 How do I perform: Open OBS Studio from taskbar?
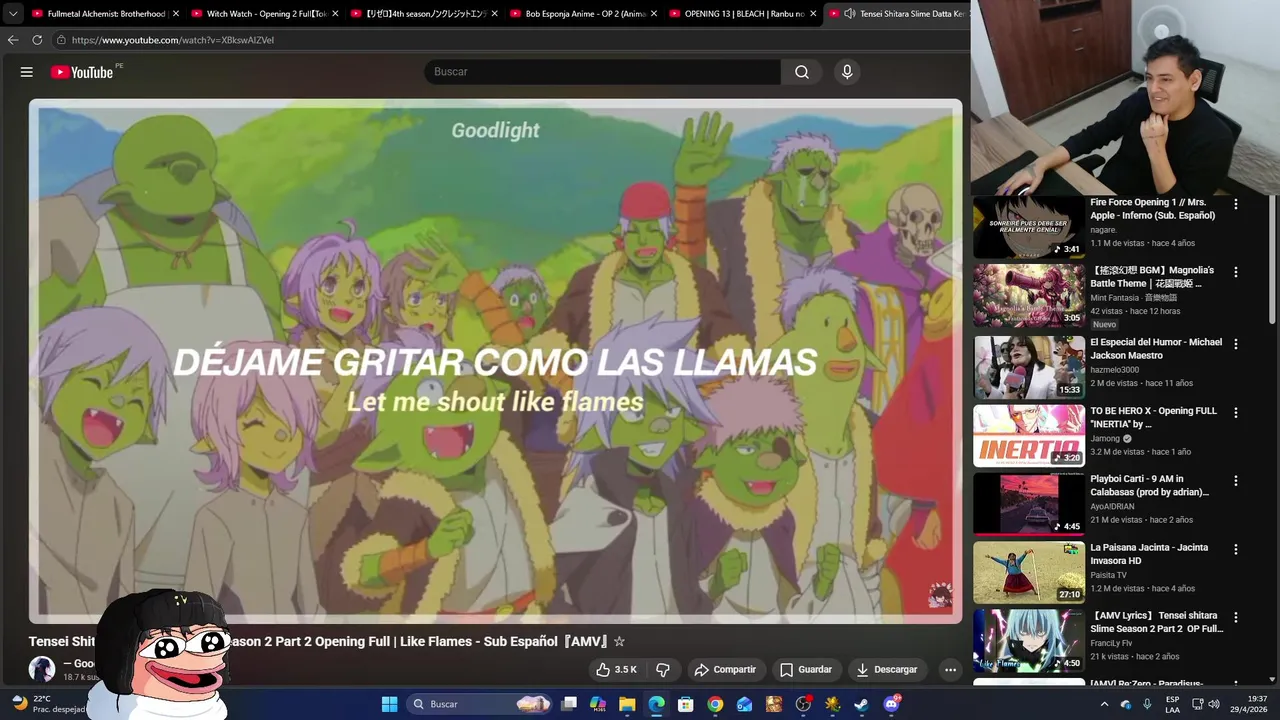(803, 704)
